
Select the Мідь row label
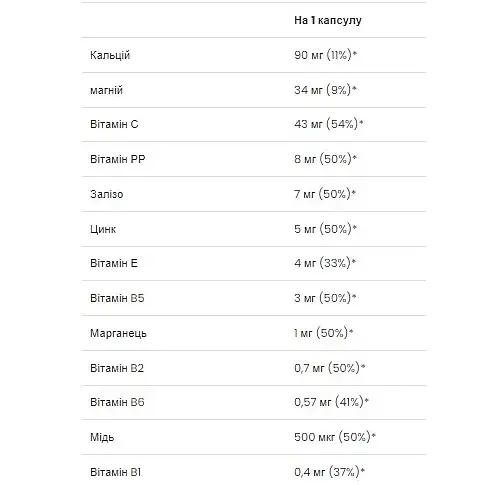pyautogui.click(x=102, y=437)
